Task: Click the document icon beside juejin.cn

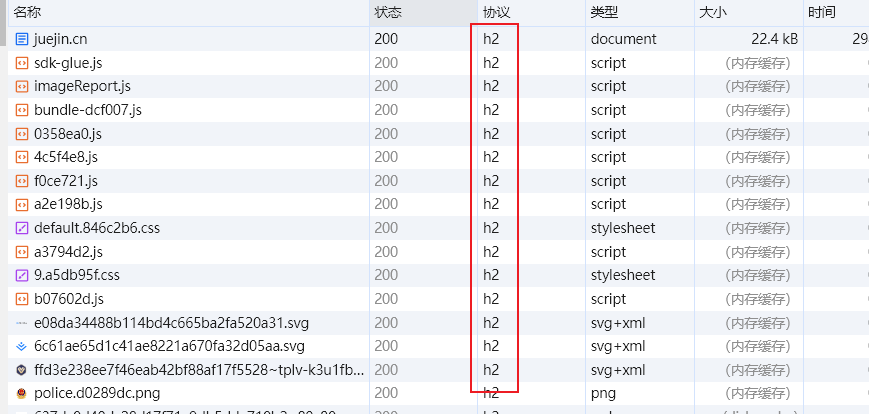Action: pos(21,39)
